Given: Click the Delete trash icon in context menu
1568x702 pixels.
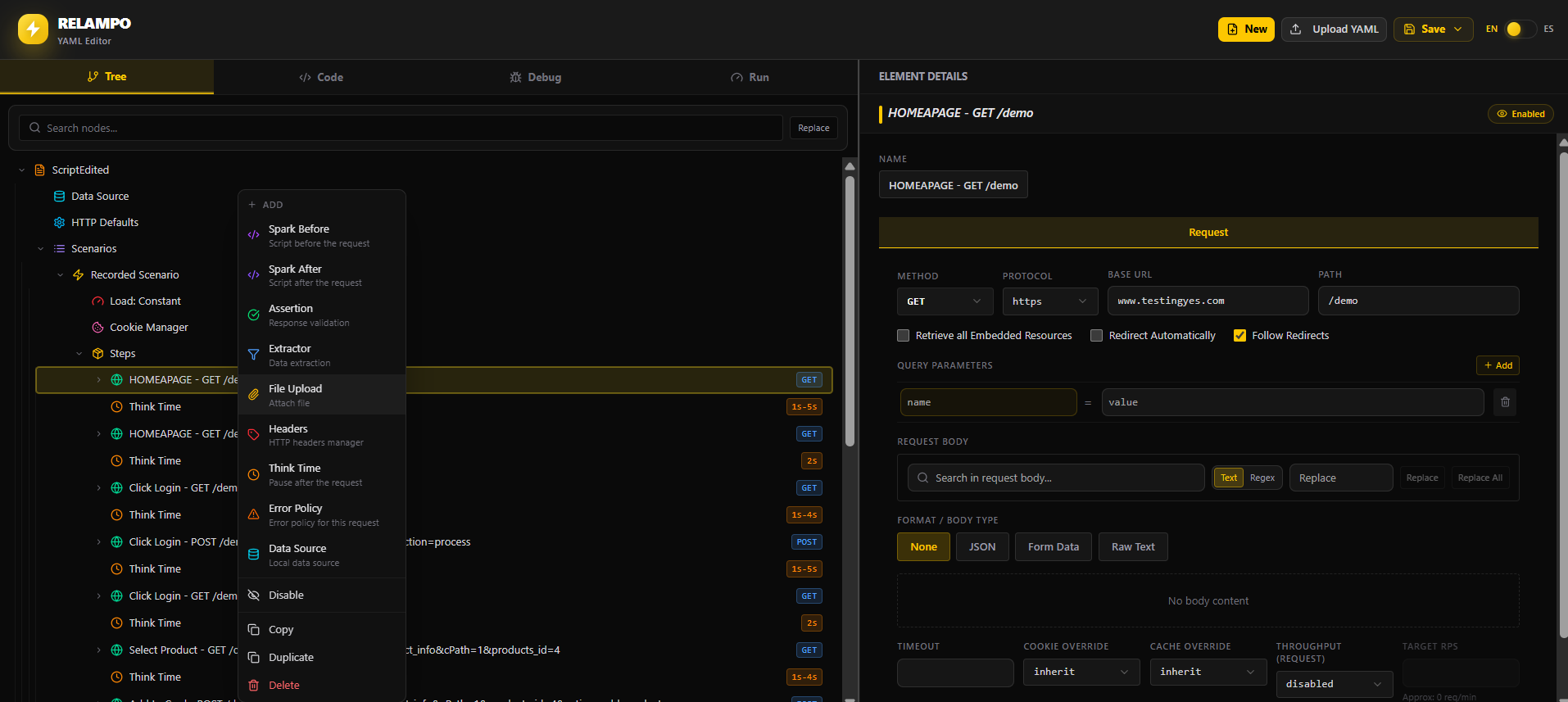Looking at the screenshot, I should coord(254,686).
